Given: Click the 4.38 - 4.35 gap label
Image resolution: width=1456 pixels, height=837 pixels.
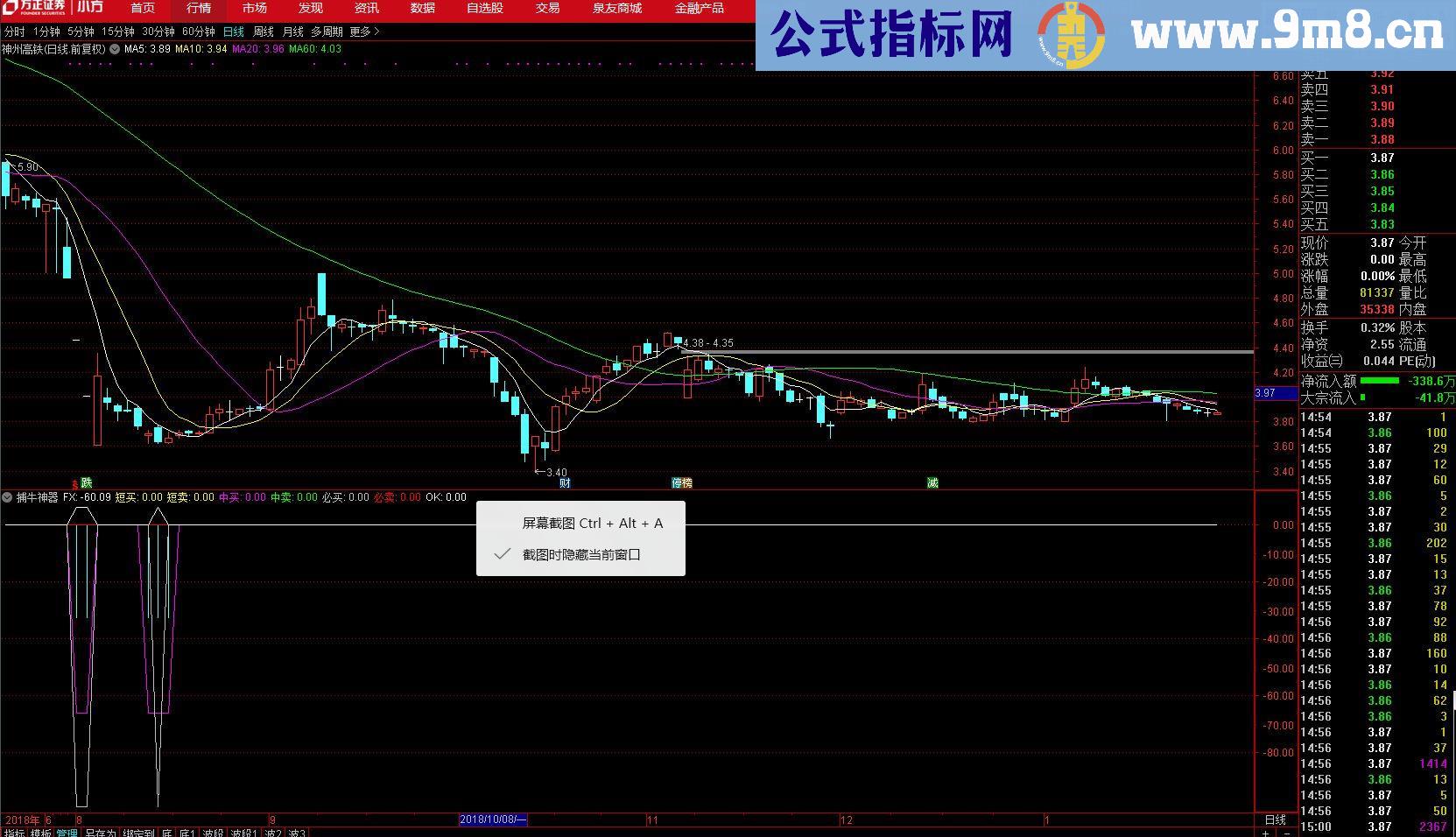Looking at the screenshot, I should [x=708, y=343].
